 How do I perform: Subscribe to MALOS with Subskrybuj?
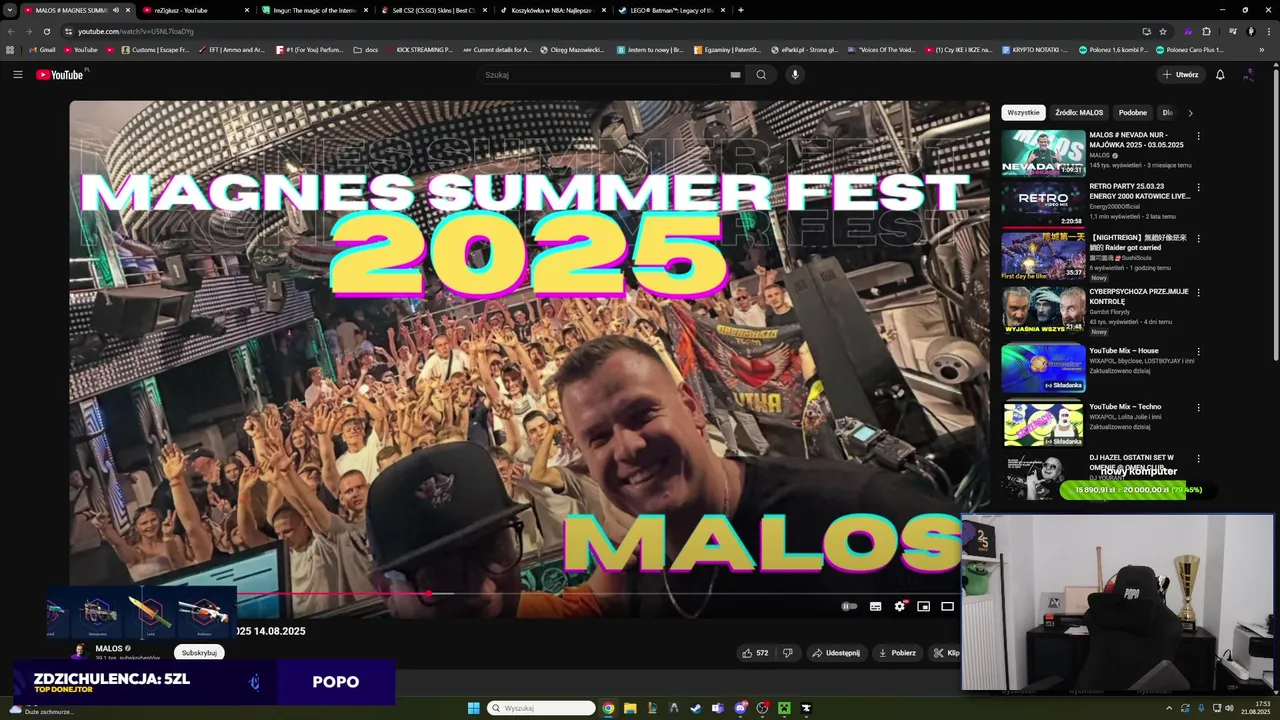click(x=199, y=652)
